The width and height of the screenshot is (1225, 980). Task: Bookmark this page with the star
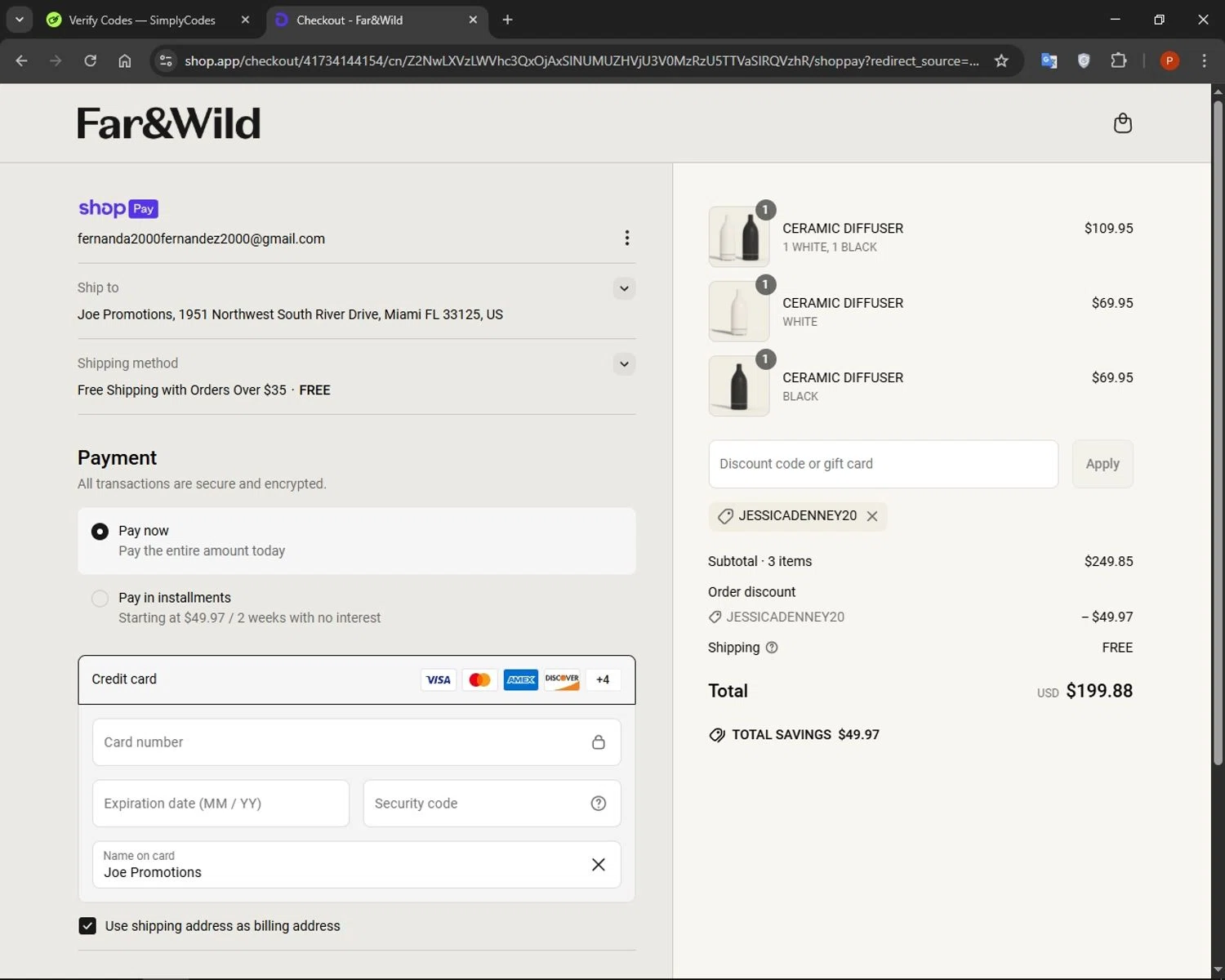(x=1001, y=60)
